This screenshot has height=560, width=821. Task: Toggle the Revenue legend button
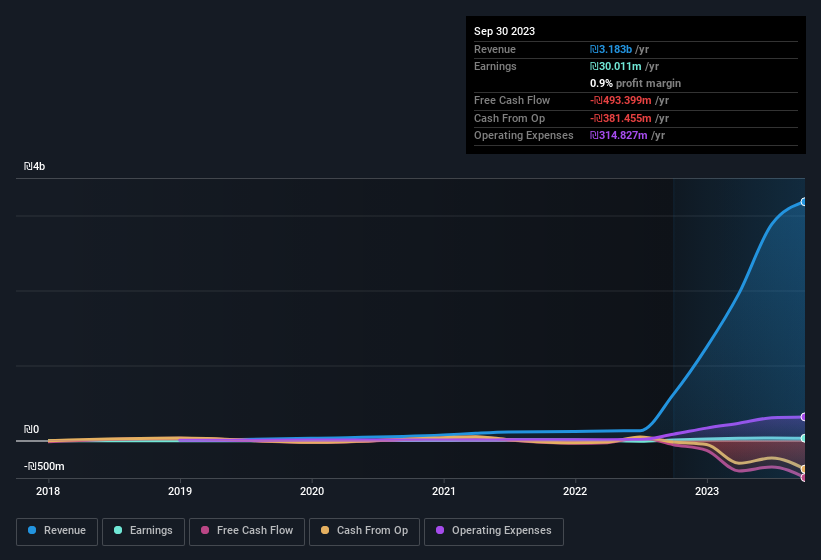click(x=57, y=531)
